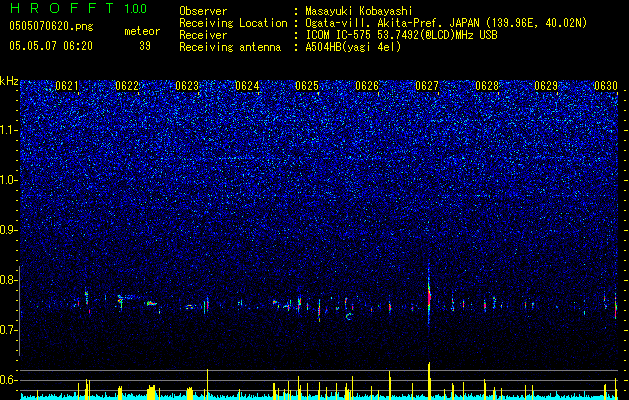
Task: Select the meteor count 39
Action: (145, 46)
